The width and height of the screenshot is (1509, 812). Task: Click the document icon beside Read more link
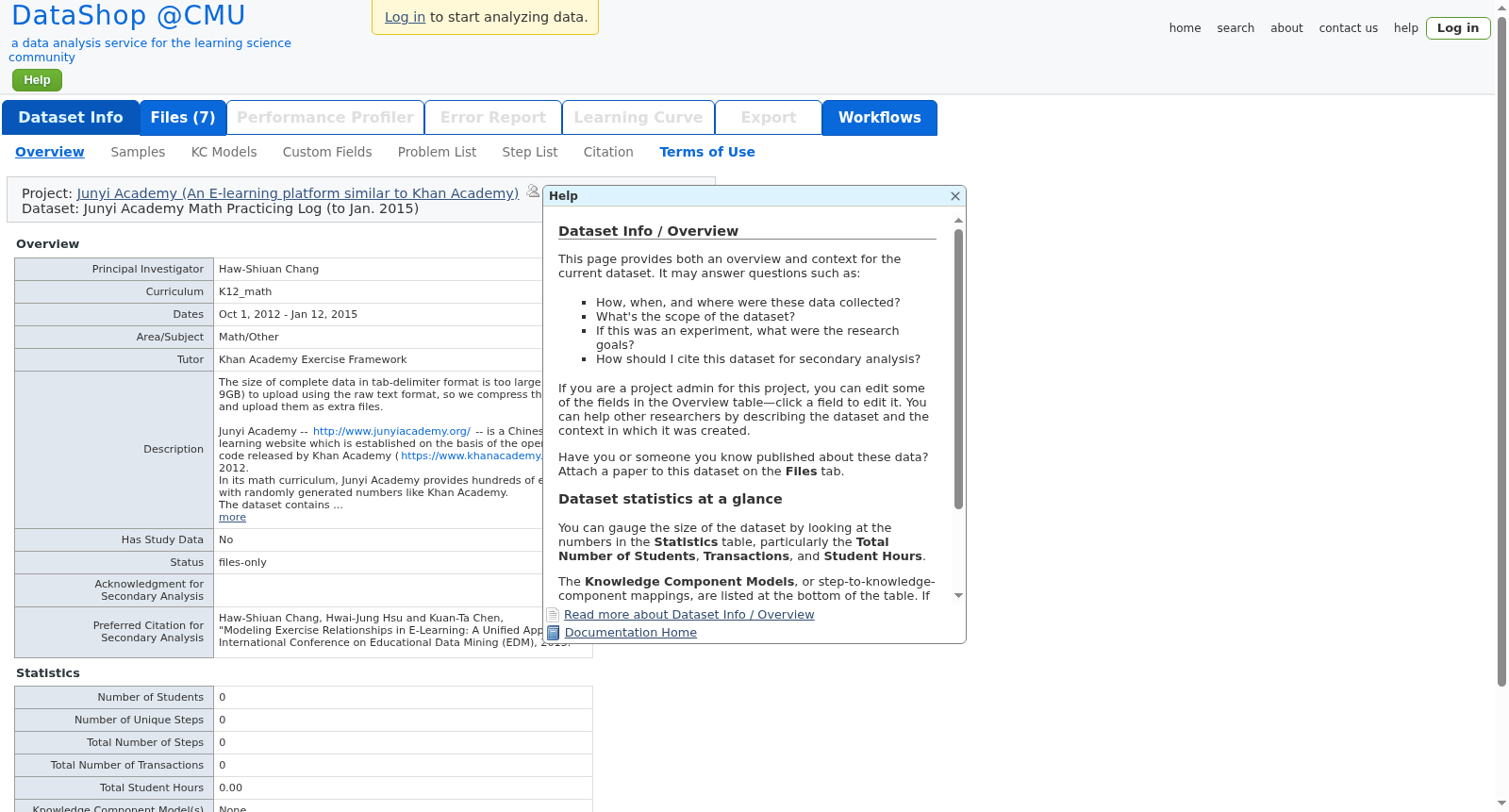click(554, 615)
